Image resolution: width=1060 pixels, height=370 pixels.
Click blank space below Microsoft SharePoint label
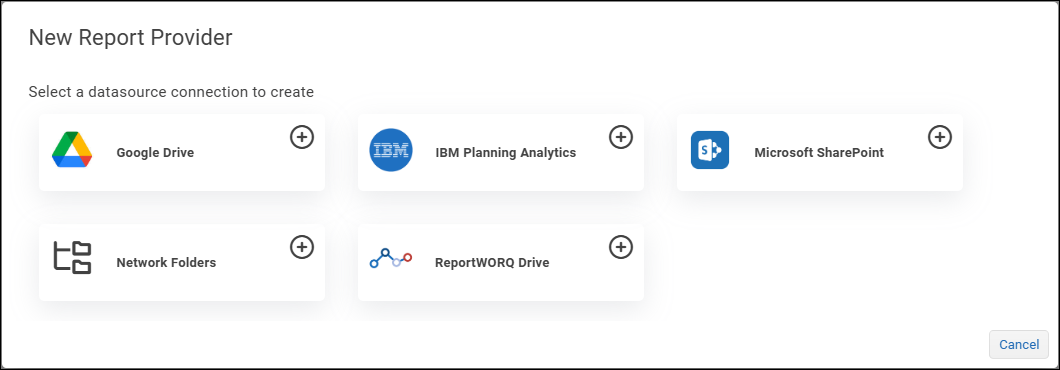(819, 177)
